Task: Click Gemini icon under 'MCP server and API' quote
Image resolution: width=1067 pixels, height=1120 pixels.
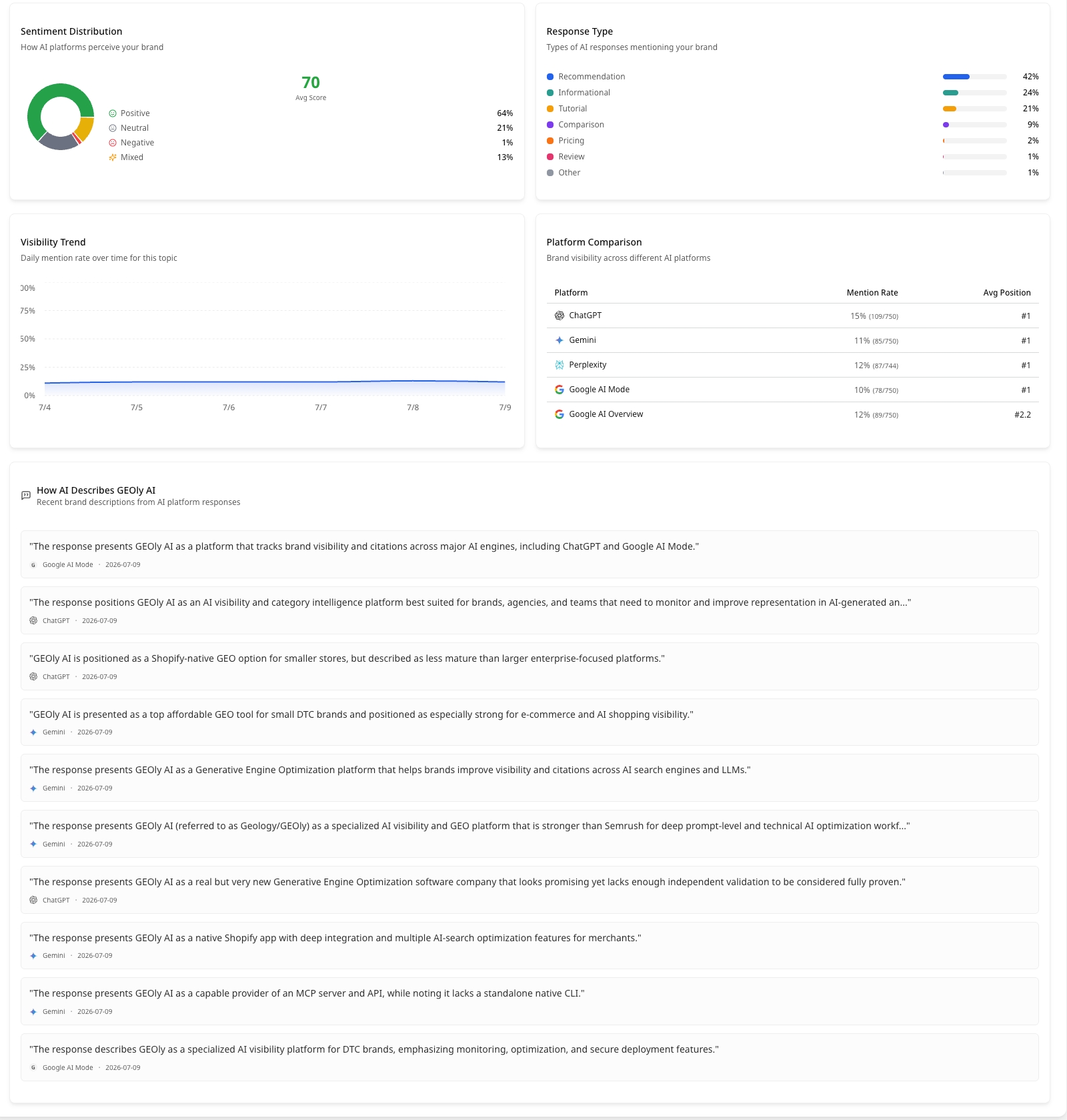Action: click(x=33, y=1012)
